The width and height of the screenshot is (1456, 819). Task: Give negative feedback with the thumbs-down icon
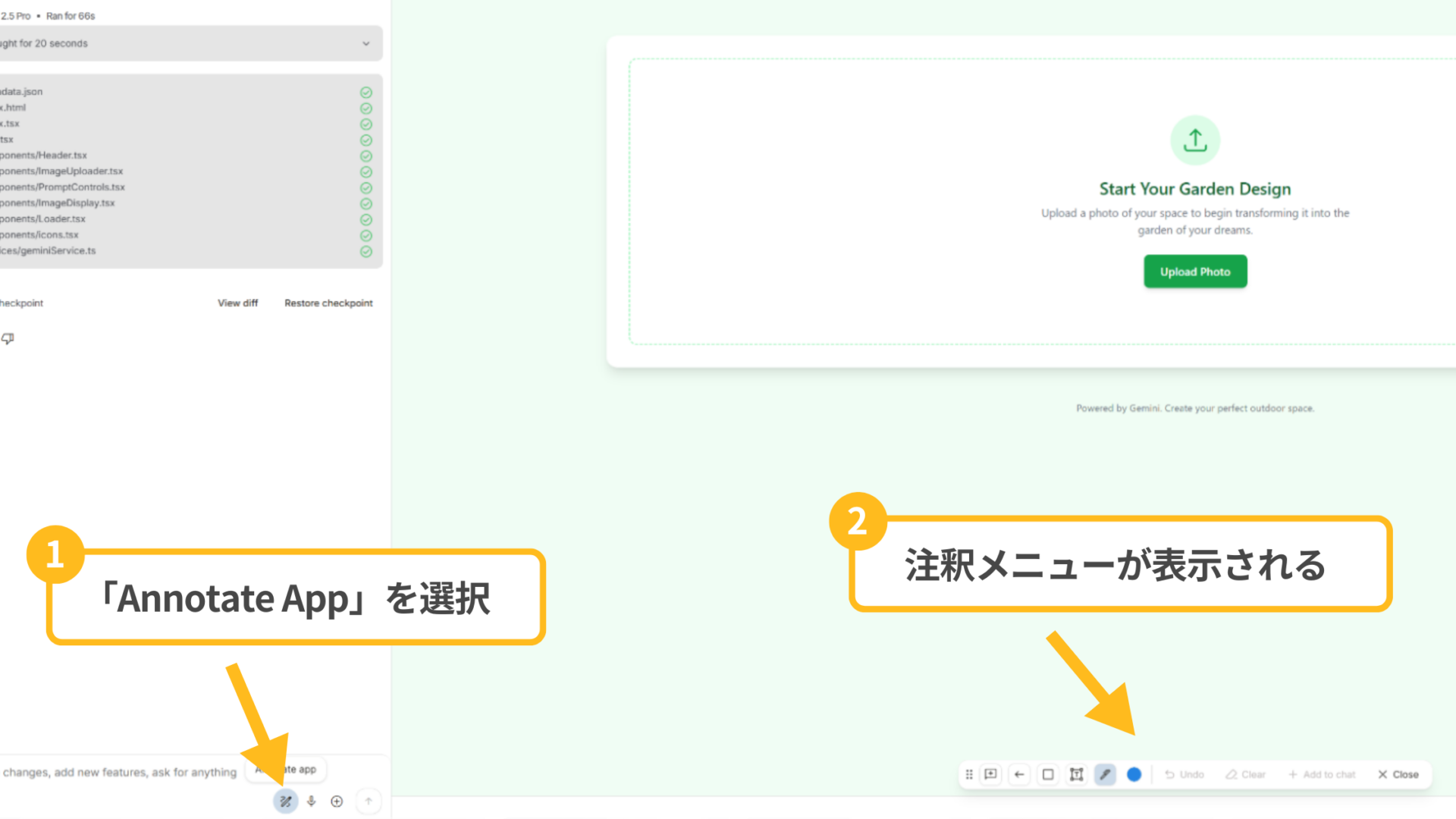[8, 339]
